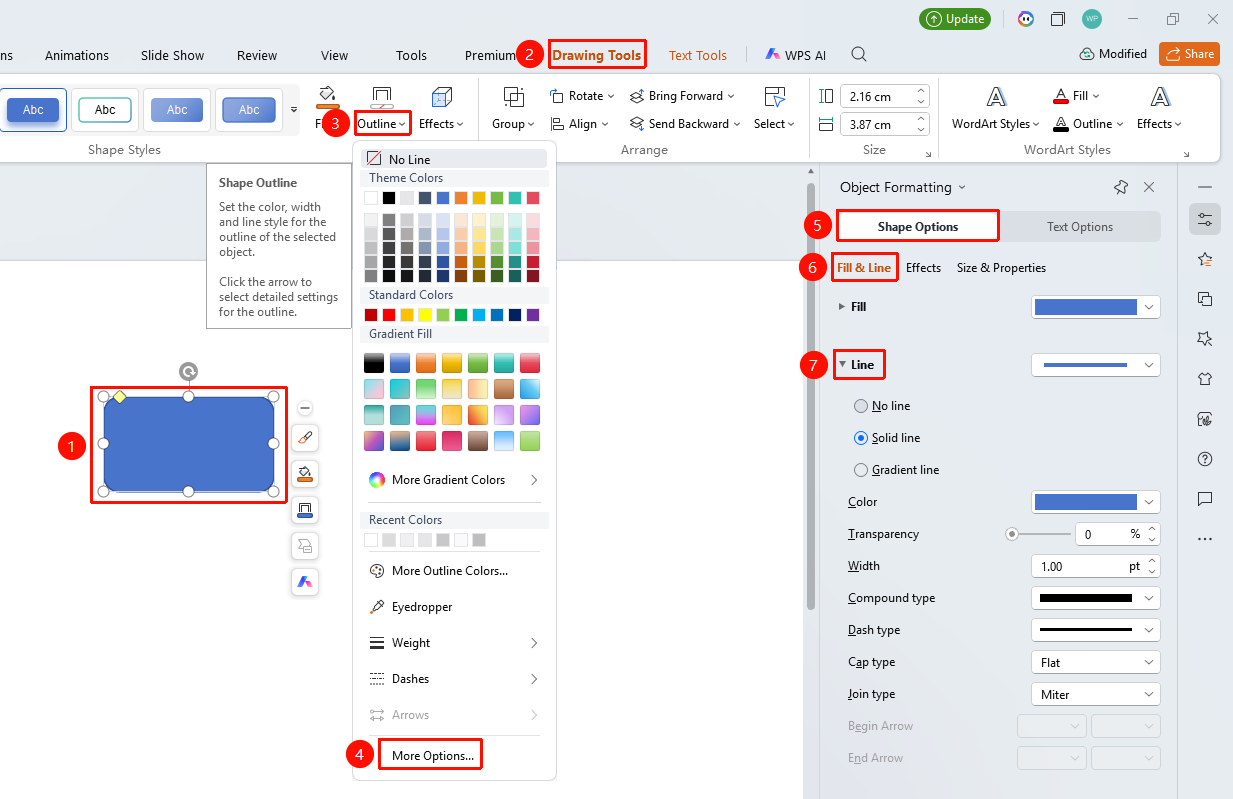Collapse the Line section

tap(842, 365)
